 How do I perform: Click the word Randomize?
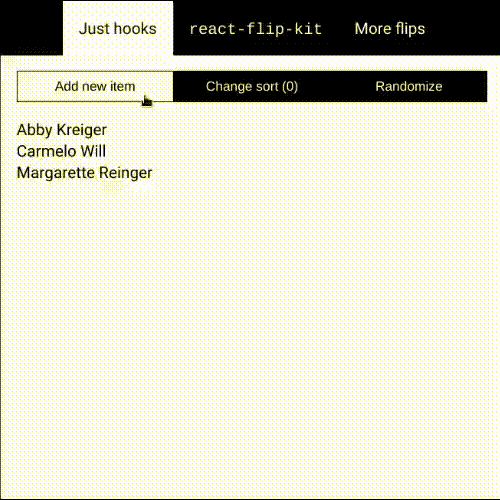[x=409, y=86]
